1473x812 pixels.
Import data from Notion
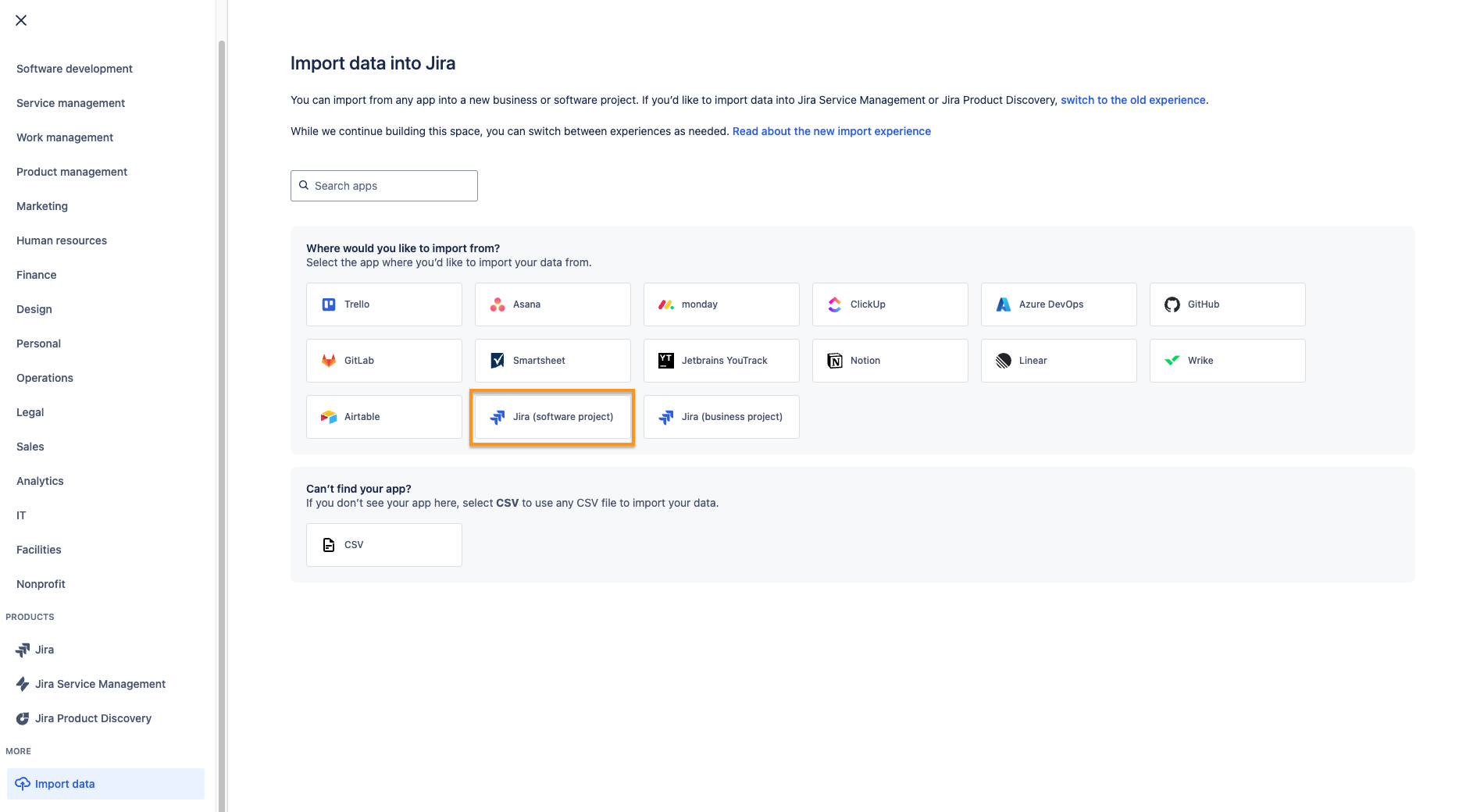tap(890, 360)
